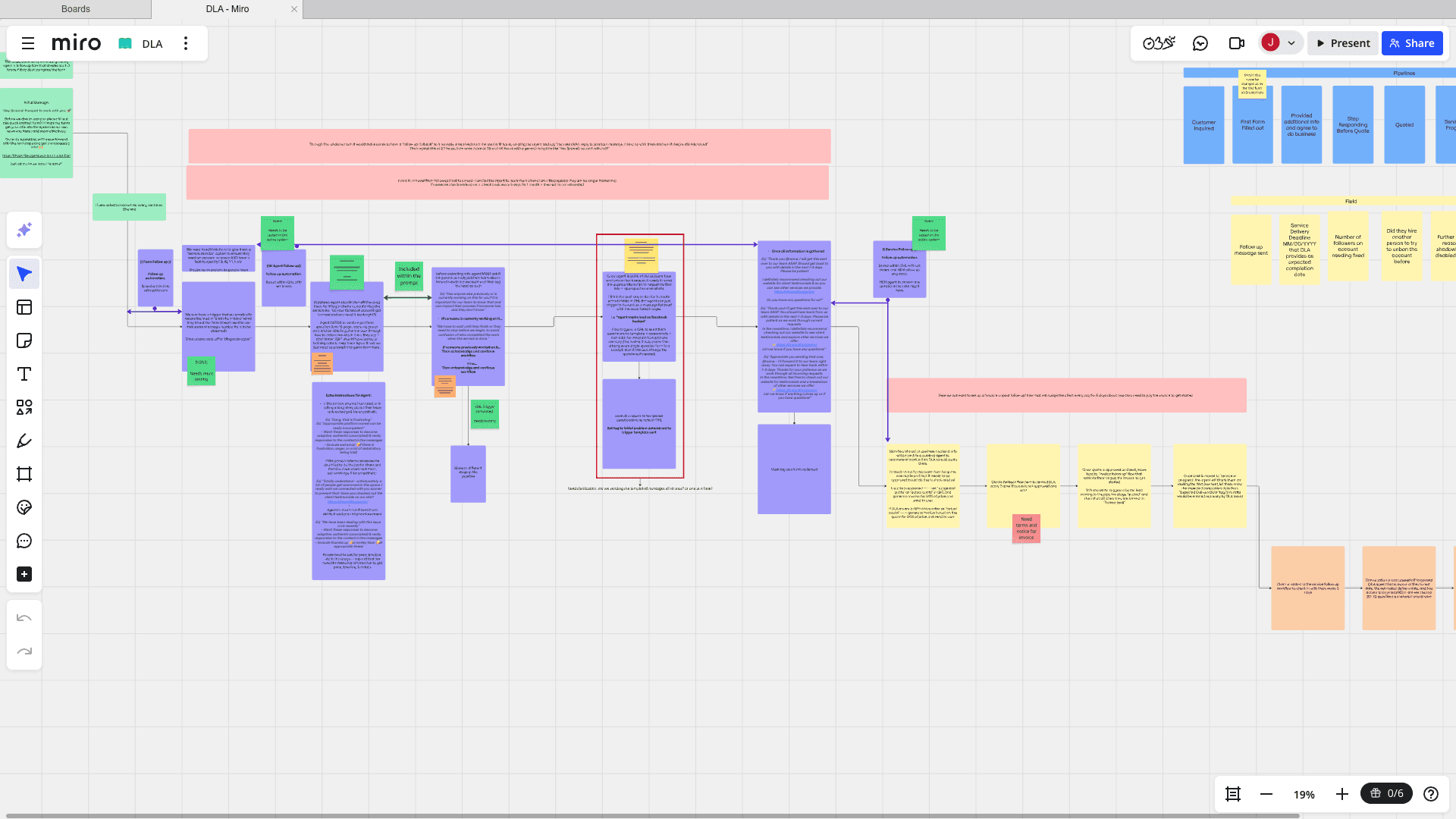Open the board options three-dot menu

186,43
